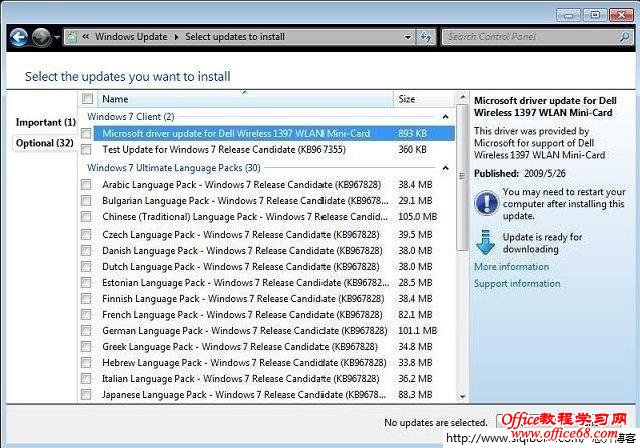
Task: Click Windows 7 Ultimate Language Packs (30) header
Action: pos(174,168)
